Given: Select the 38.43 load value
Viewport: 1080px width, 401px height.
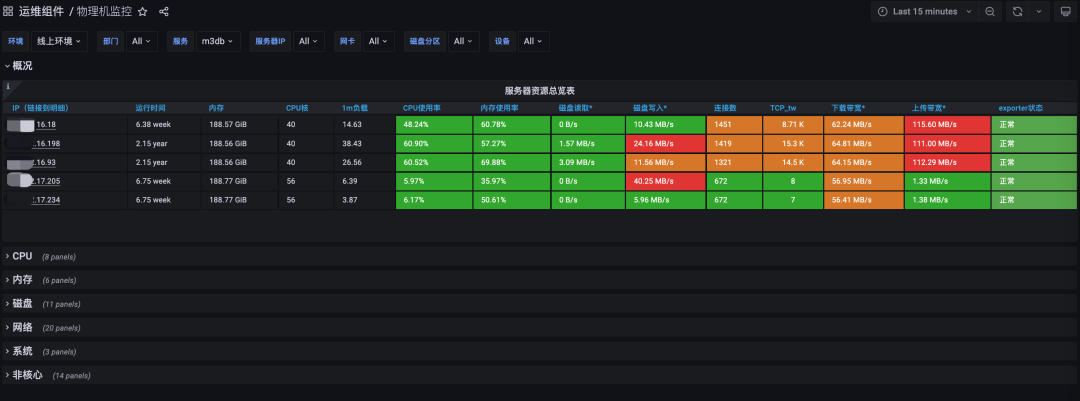Looking at the screenshot, I should pyautogui.click(x=365, y=143).
